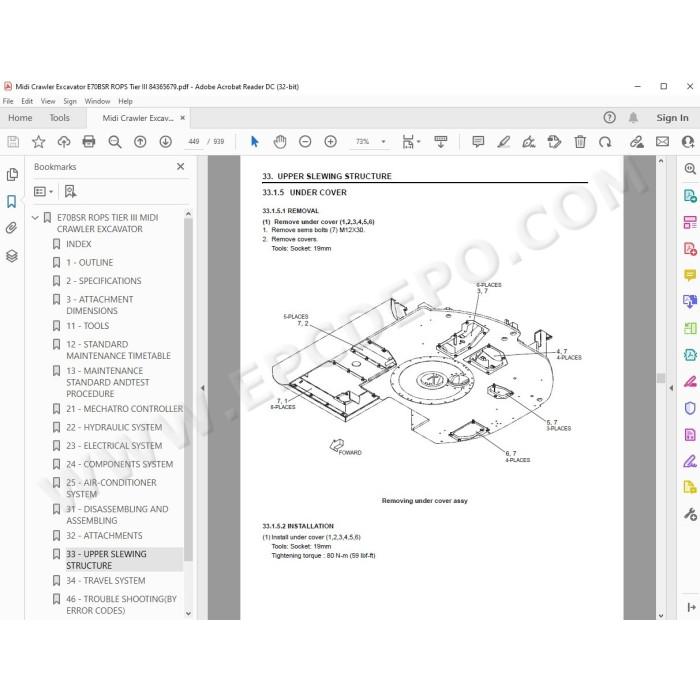Share file with others icon
The width and height of the screenshot is (700, 700).
(x=688, y=142)
